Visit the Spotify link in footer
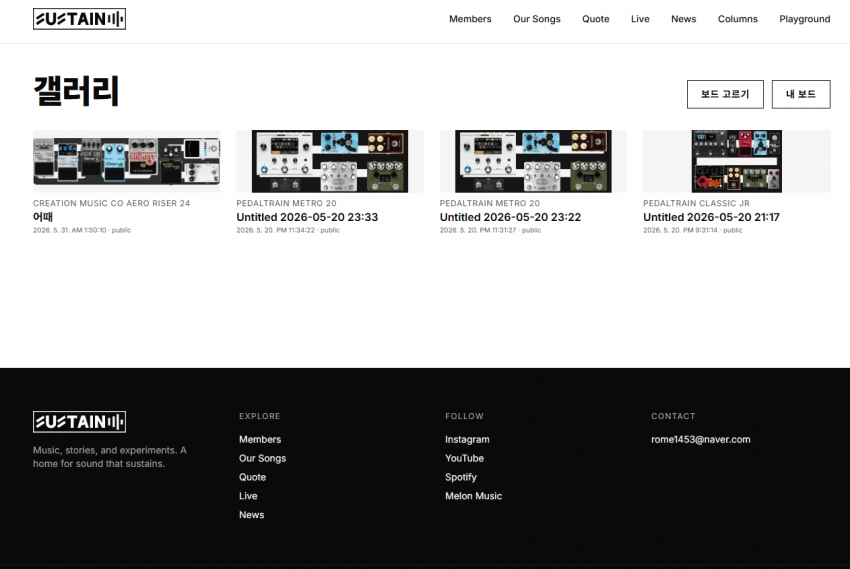850x569 pixels. click(460, 477)
